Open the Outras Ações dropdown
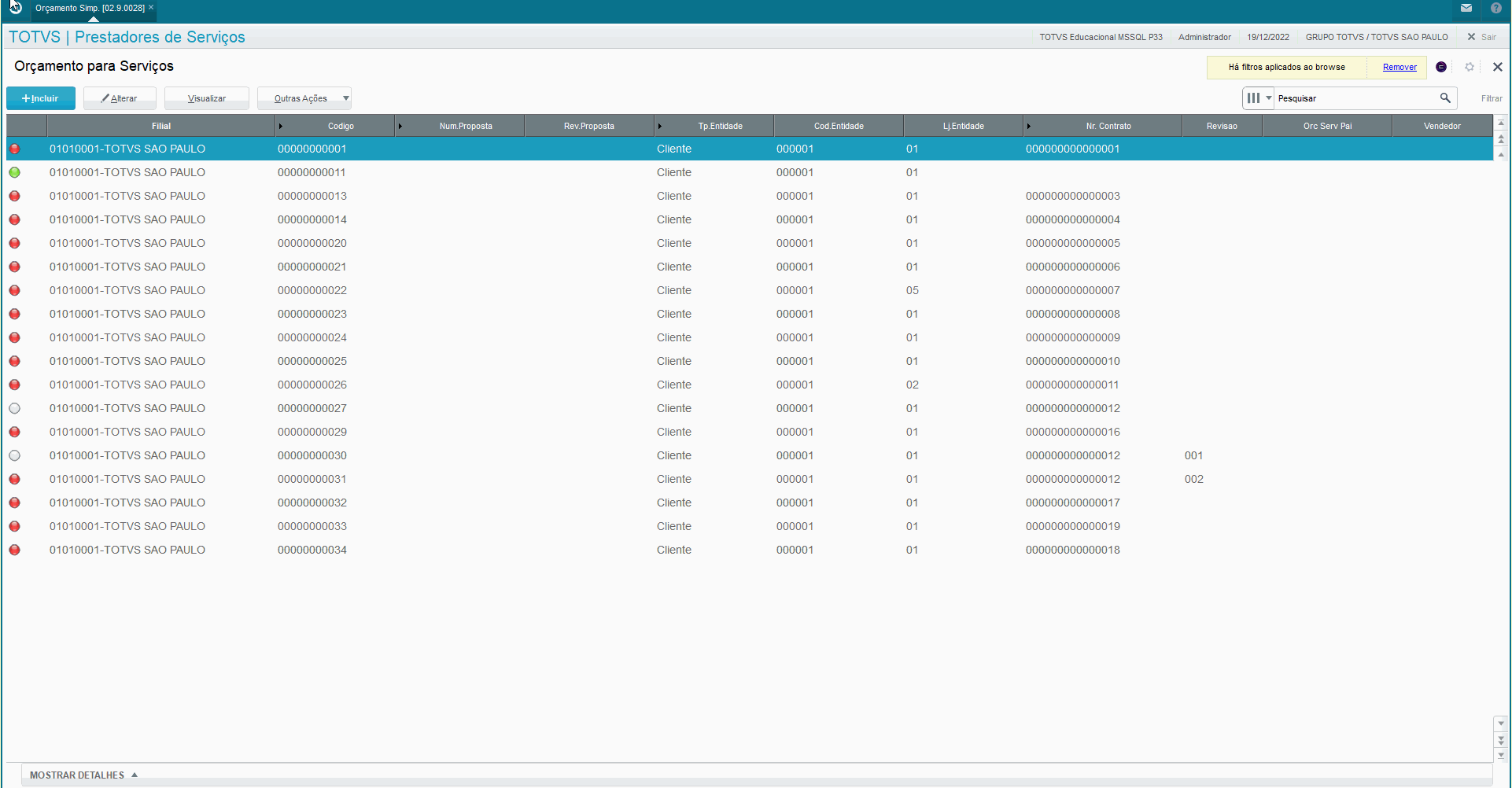 304,98
